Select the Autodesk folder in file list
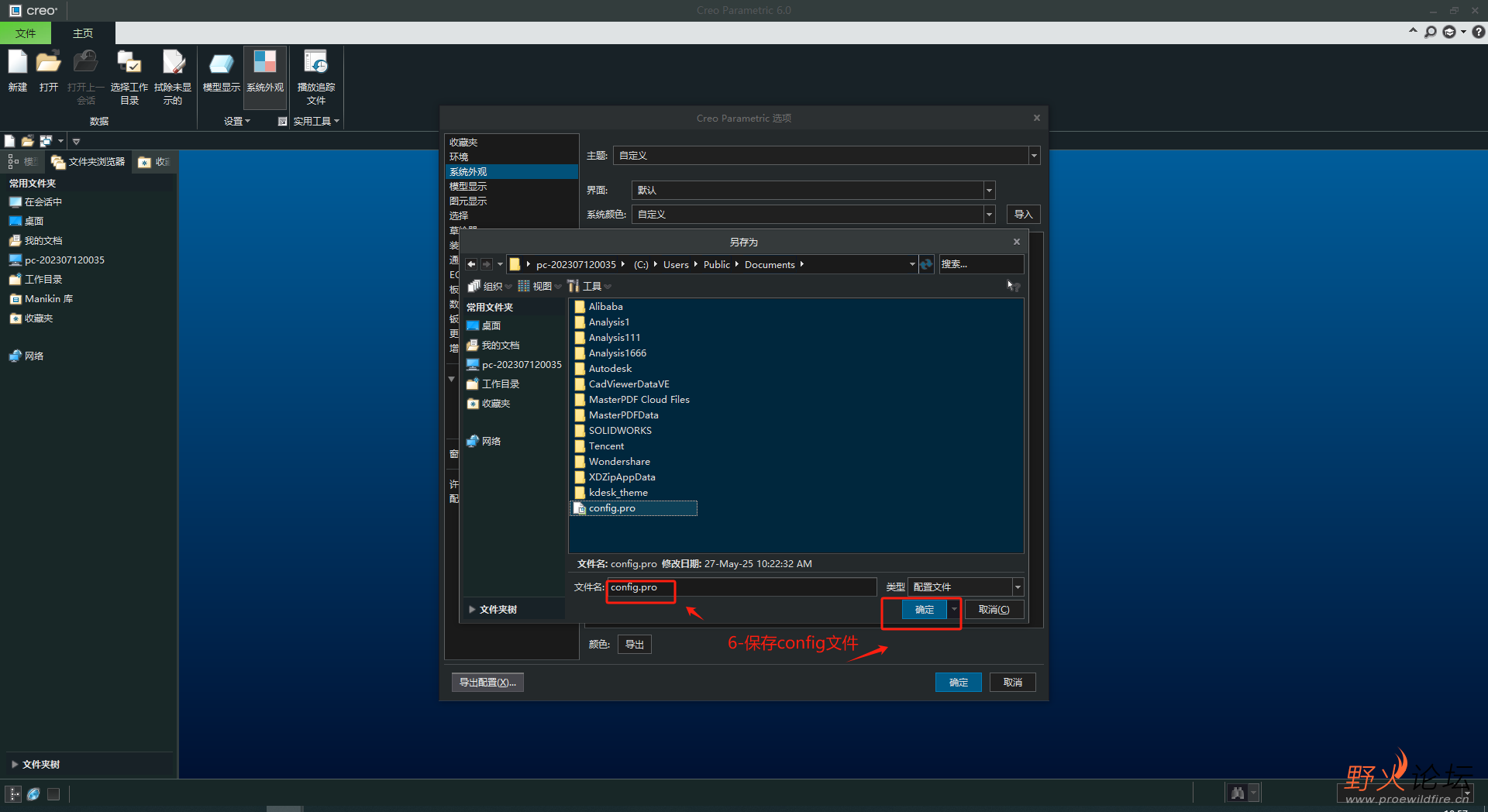This screenshot has width=1488, height=812. tap(603, 369)
